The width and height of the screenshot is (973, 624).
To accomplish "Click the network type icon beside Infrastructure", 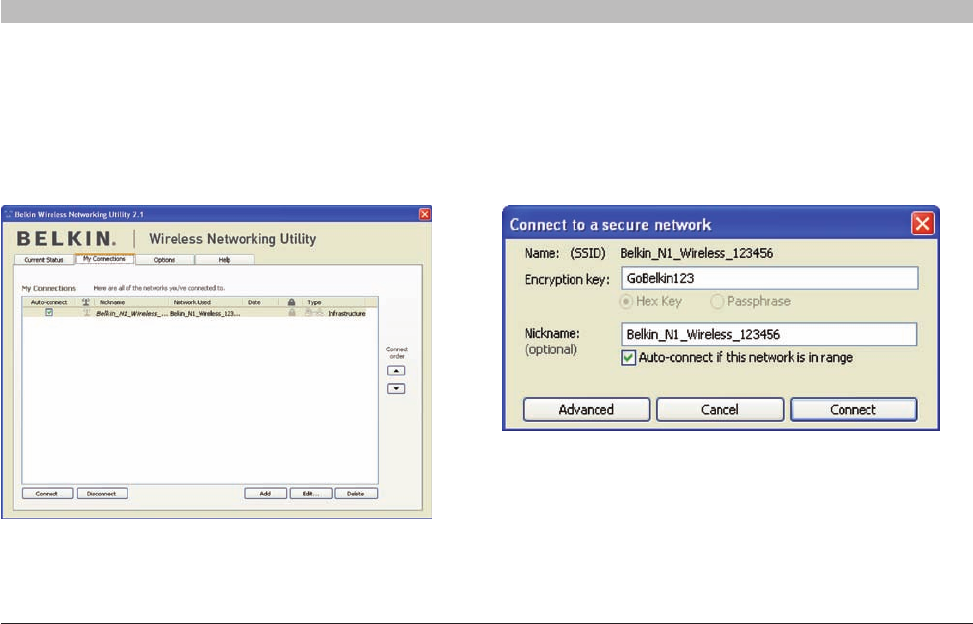I will pos(314,313).
